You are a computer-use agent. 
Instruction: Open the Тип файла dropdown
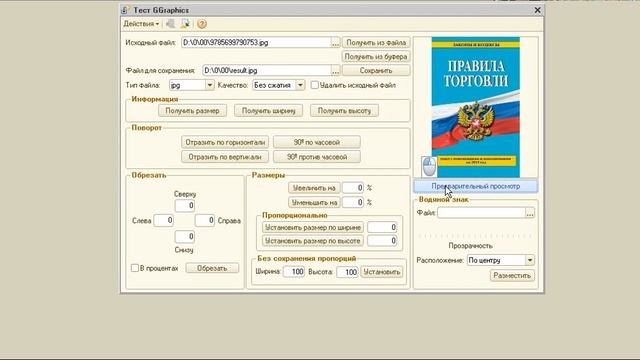pos(209,85)
